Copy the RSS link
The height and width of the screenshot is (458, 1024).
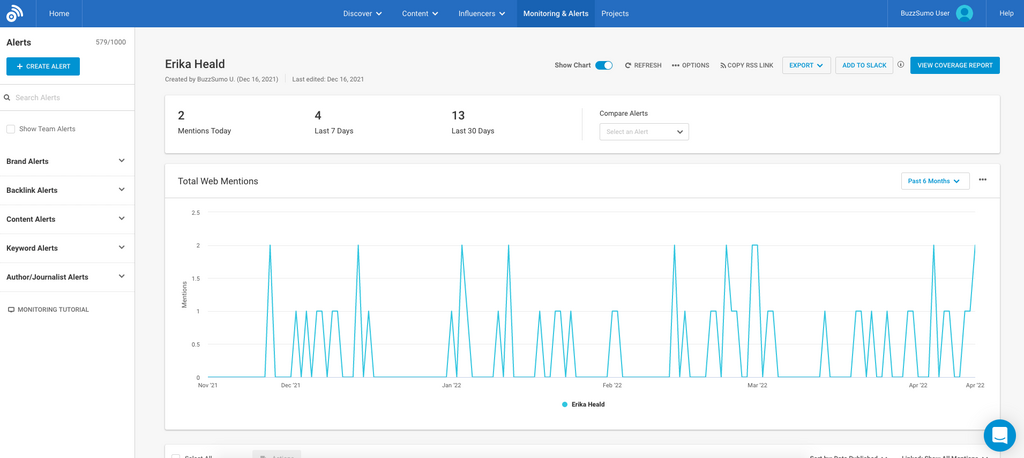click(746, 65)
